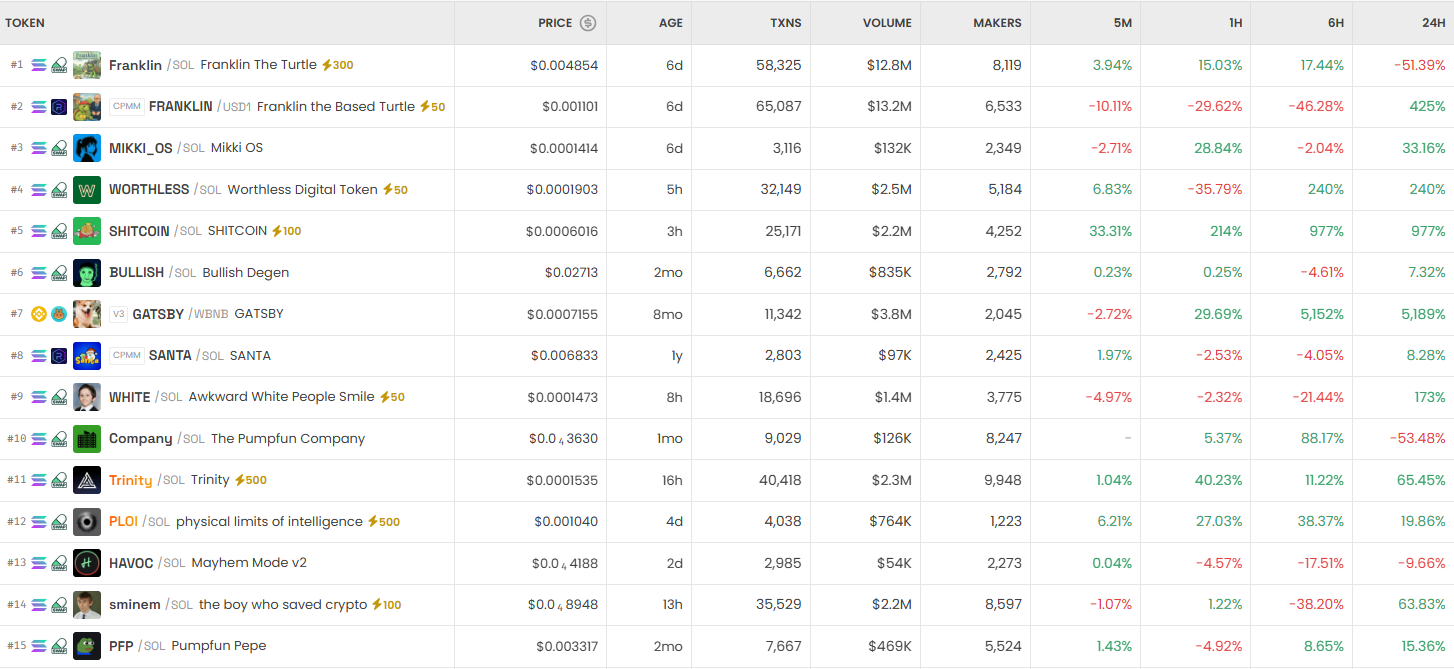1454x669 pixels.
Task: Click the Raydium icon on FRANKLIN row
Action: (59, 107)
